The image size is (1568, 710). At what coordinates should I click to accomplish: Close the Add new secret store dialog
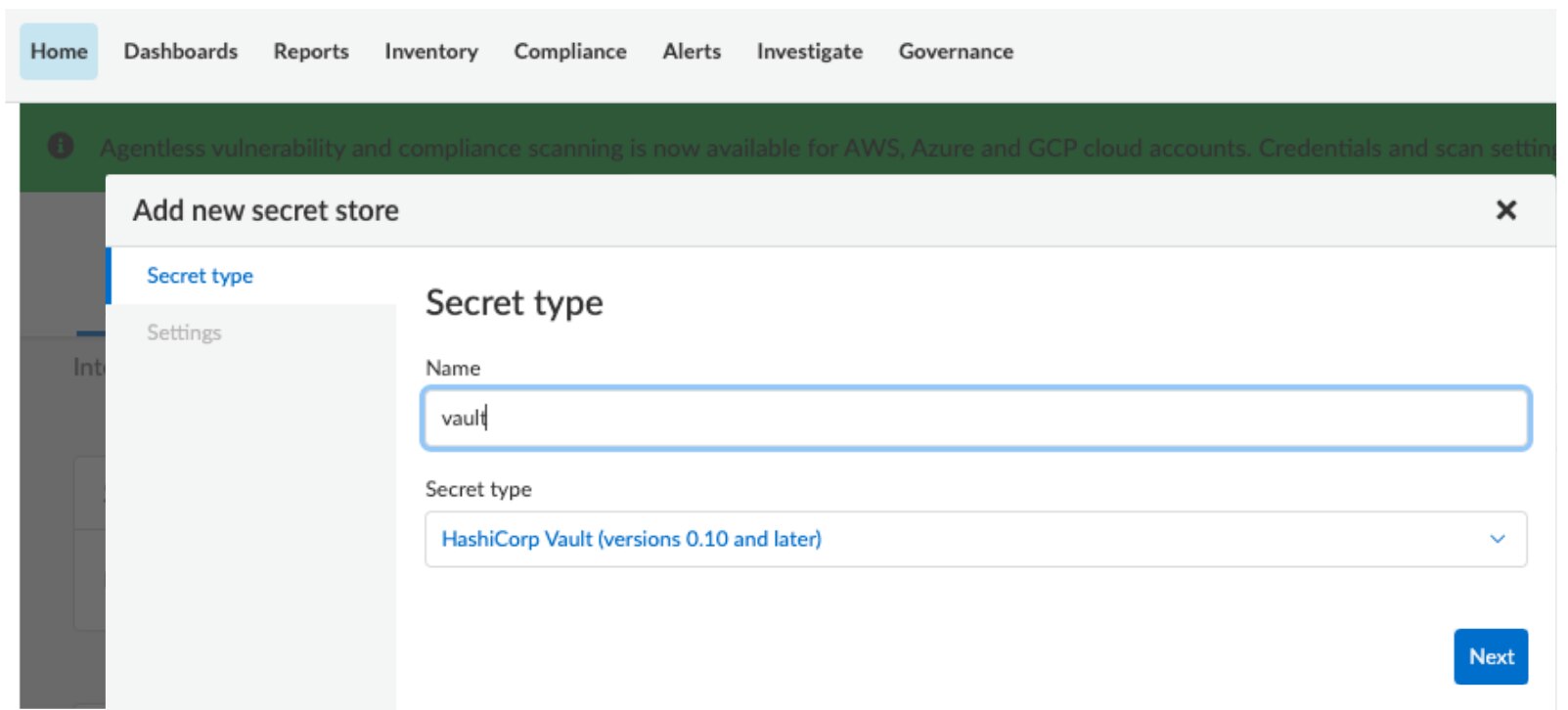coord(1505,210)
